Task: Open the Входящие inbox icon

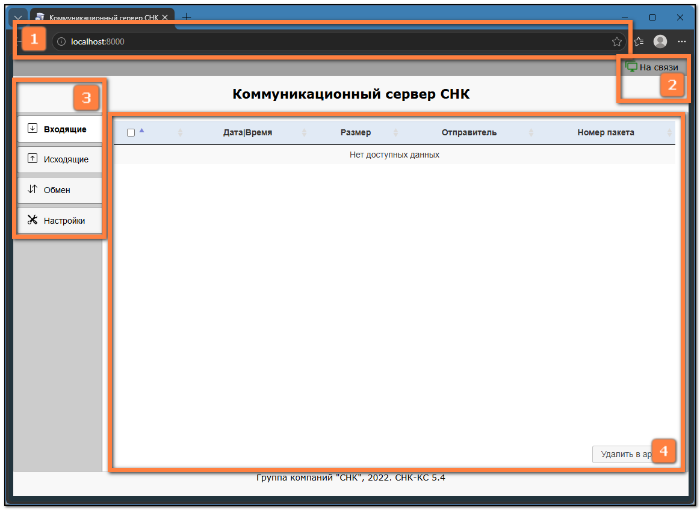Action: tap(32, 129)
